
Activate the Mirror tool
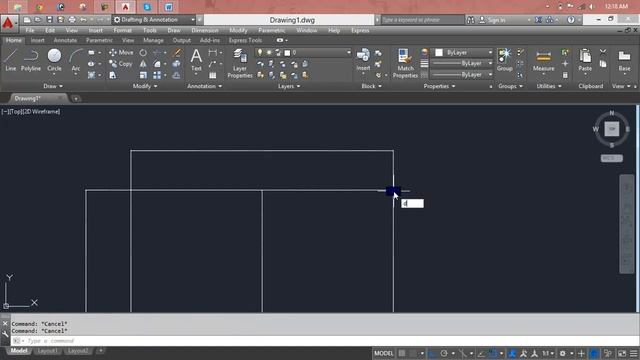point(143,64)
